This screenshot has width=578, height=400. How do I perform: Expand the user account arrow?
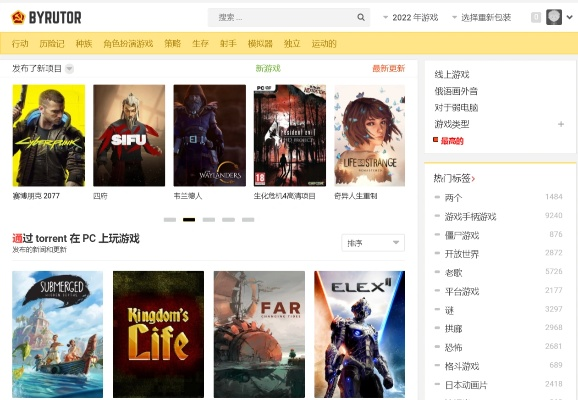570,17
